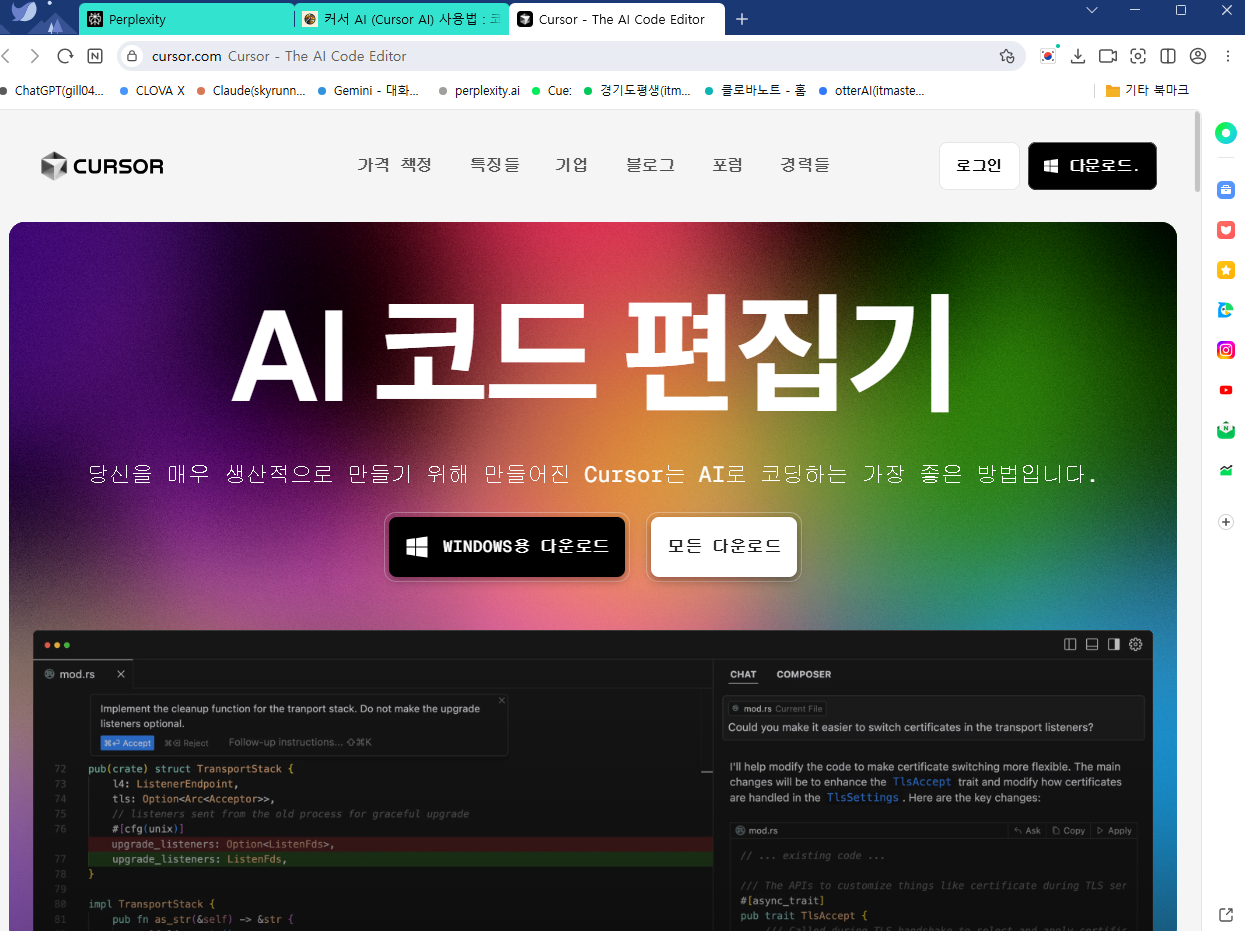Click Reject button in code preview
The width and height of the screenshot is (1245, 931).
(187, 743)
